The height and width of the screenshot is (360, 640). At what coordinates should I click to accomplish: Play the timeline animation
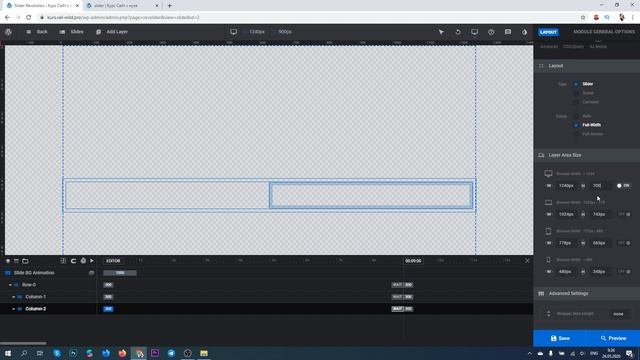[x=92, y=261]
